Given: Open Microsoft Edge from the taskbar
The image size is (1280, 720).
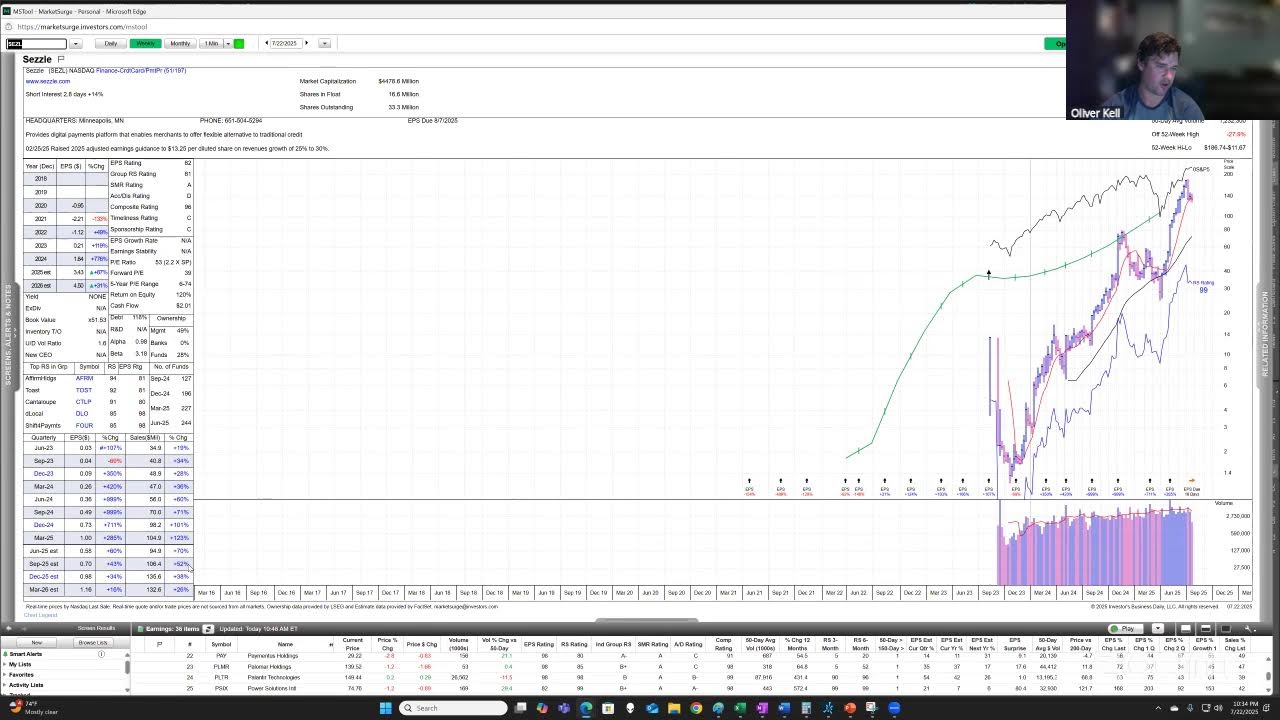Looking at the screenshot, I should [586, 708].
